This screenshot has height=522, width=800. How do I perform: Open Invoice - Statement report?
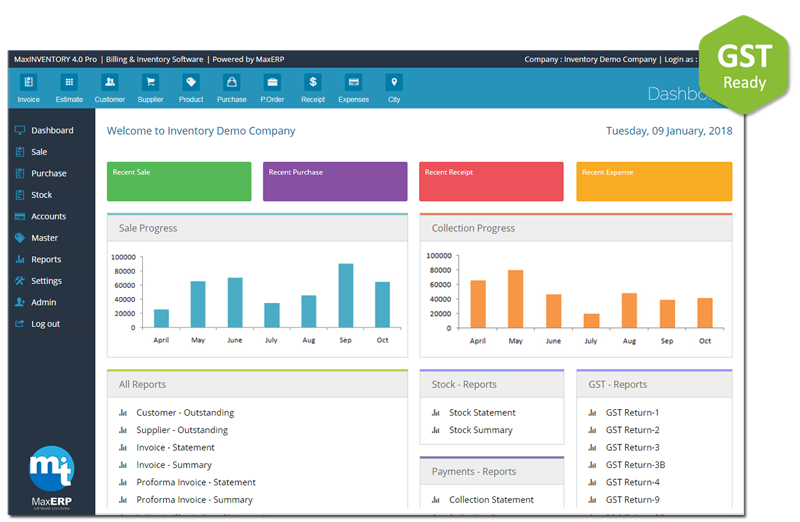coord(176,447)
